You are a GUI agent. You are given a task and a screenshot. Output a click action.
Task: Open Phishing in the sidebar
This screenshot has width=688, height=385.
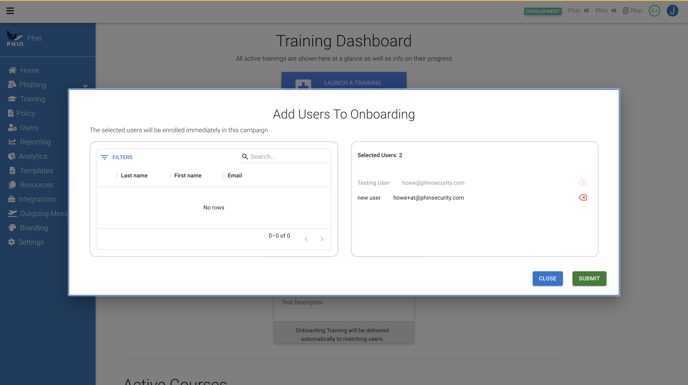[x=27, y=85]
